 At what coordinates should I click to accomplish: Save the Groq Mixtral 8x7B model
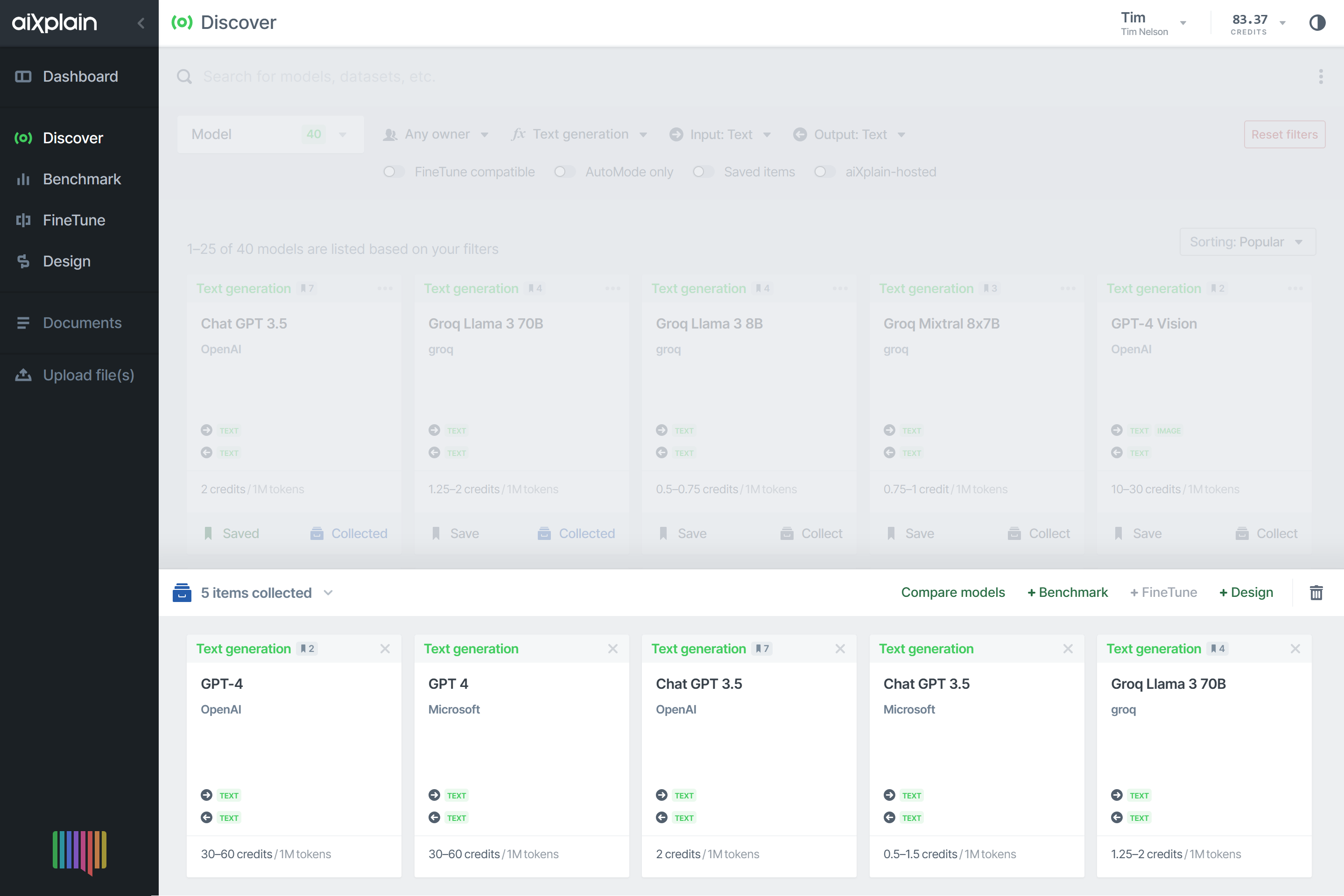point(911,533)
